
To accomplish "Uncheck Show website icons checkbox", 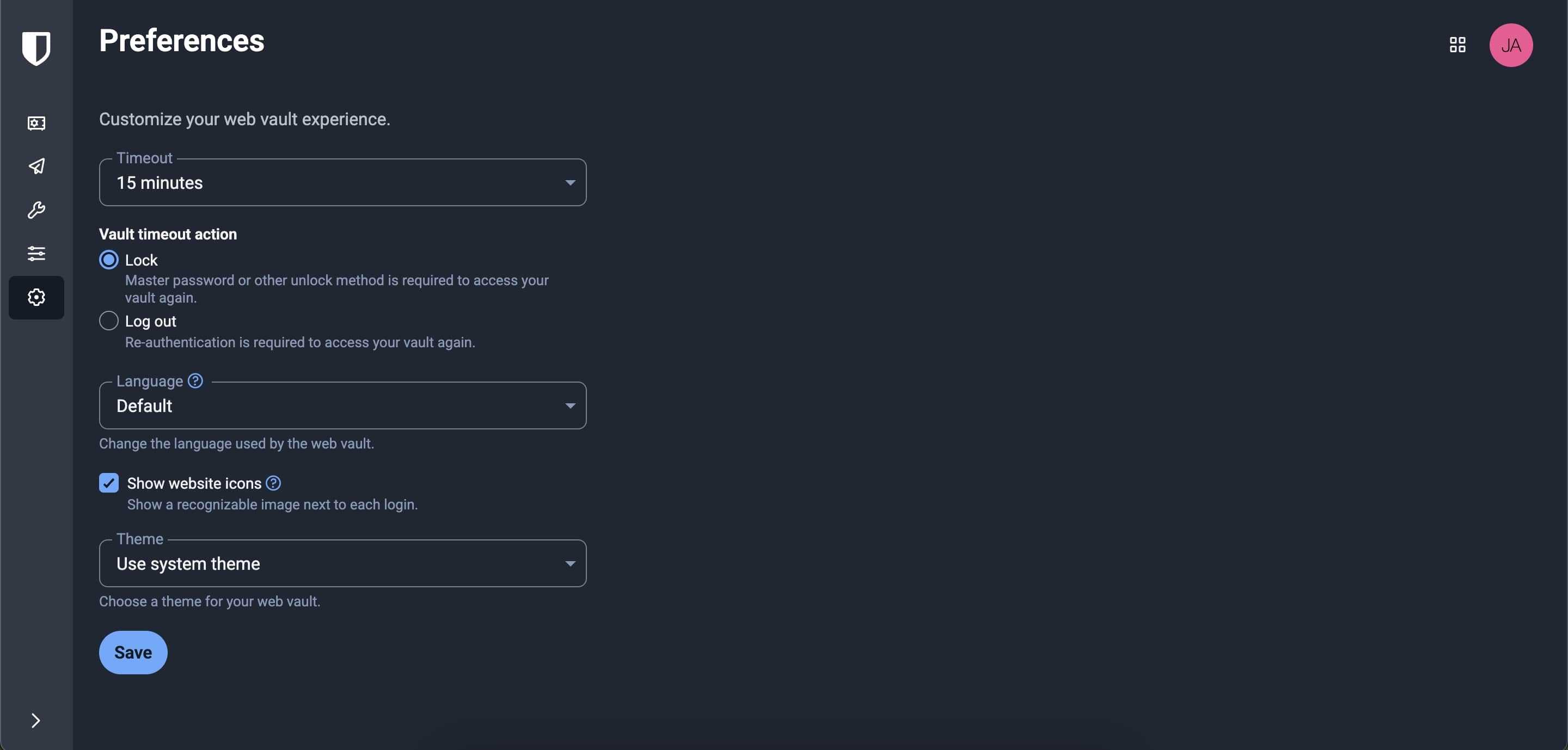I will [x=108, y=483].
